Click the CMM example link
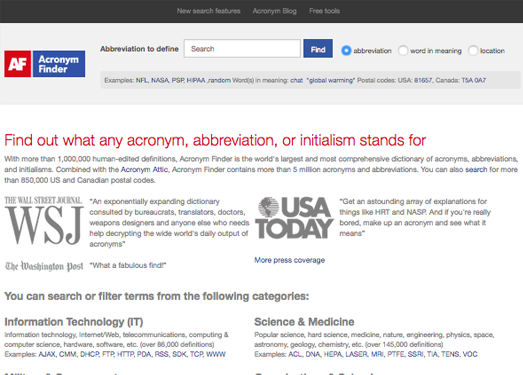 (x=68, y=354)
